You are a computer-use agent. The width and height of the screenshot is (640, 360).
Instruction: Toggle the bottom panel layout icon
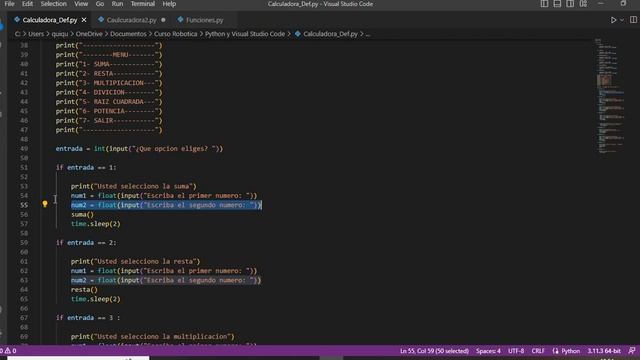click(x=557, y=4)
